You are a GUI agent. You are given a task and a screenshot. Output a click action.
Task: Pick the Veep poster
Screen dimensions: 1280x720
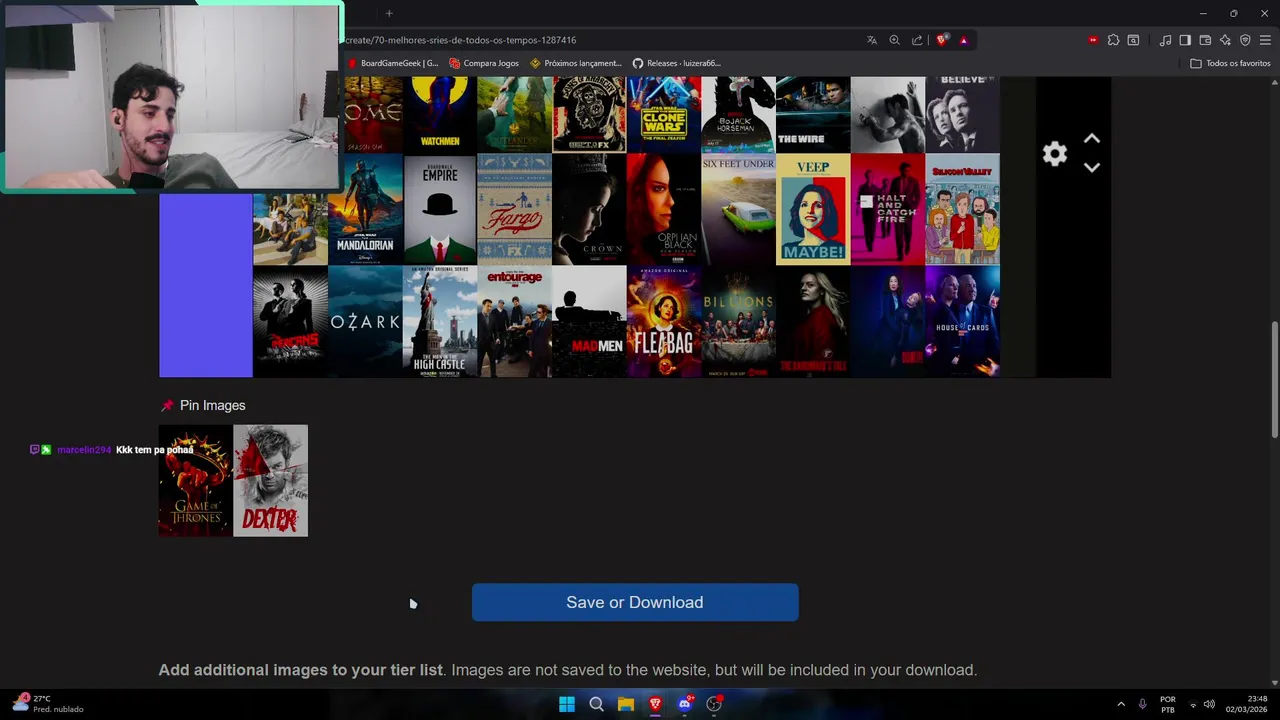(x=813, y=209)
